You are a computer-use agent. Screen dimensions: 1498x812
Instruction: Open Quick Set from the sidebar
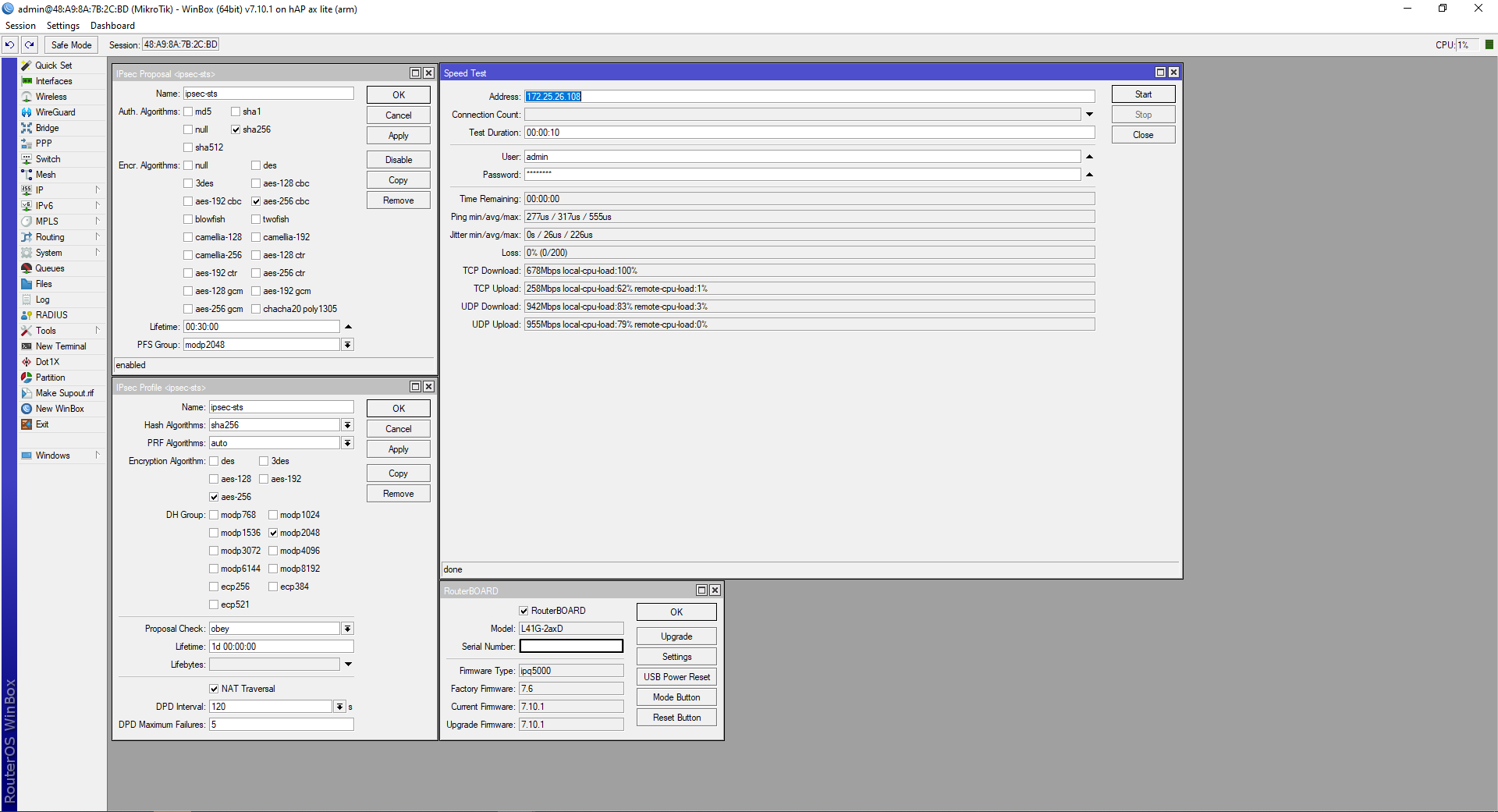click(x=54, y=66)
